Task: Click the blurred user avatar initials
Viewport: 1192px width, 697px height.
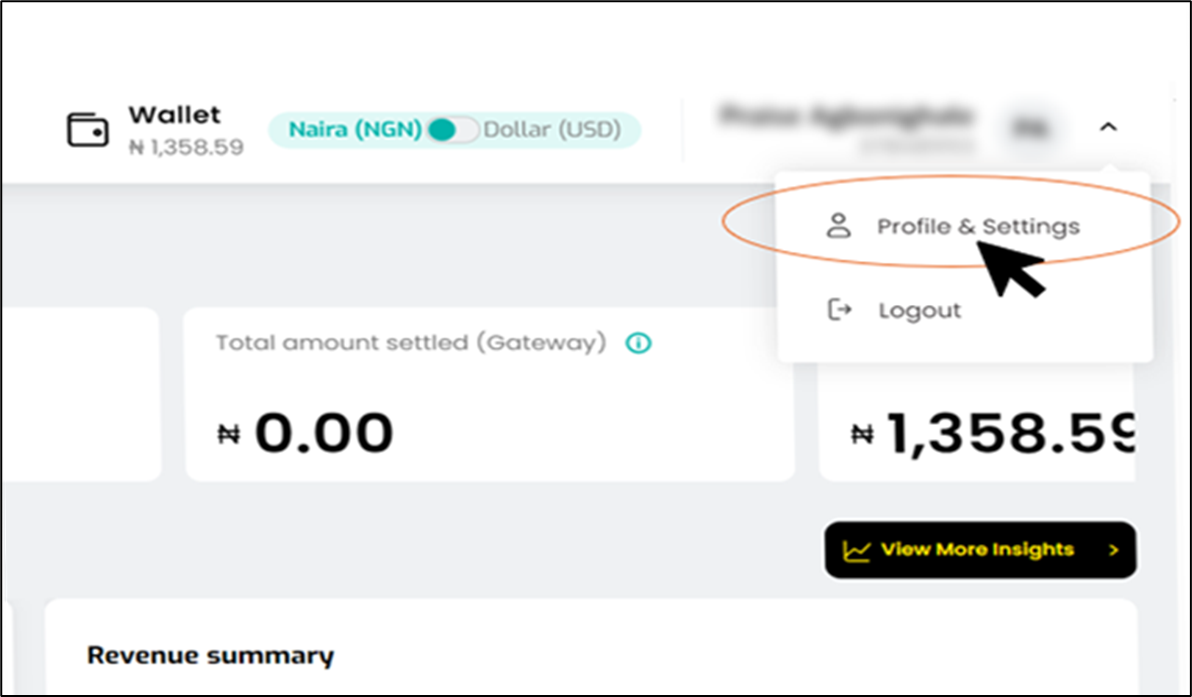Action: [x=1031, y=128]
